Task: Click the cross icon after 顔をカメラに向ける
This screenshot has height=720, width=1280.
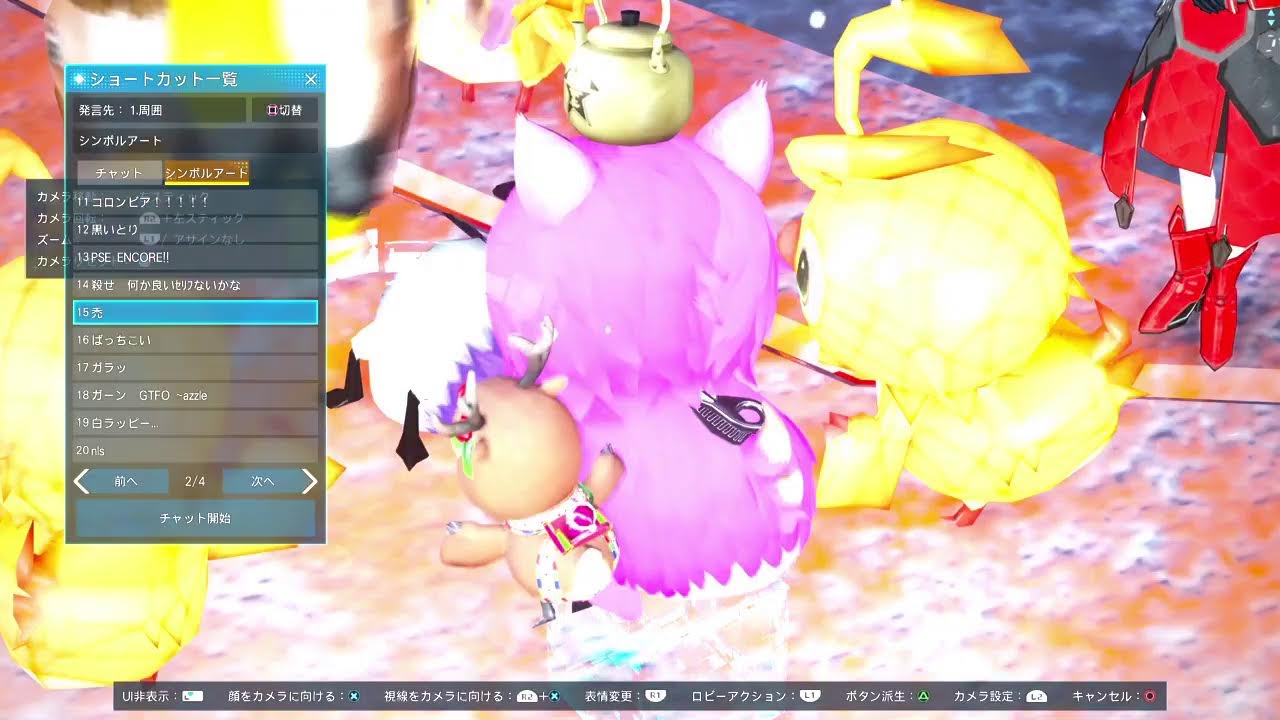Action: coord(354,696)
